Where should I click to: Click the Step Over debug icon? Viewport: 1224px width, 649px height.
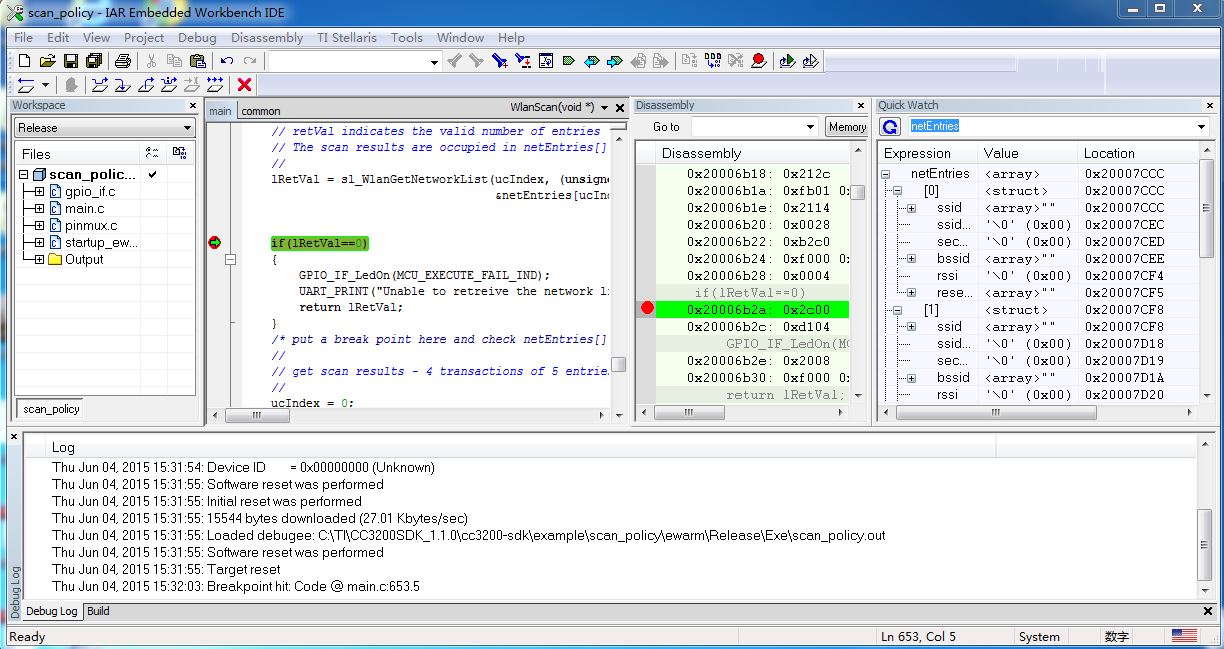[100, 85]
